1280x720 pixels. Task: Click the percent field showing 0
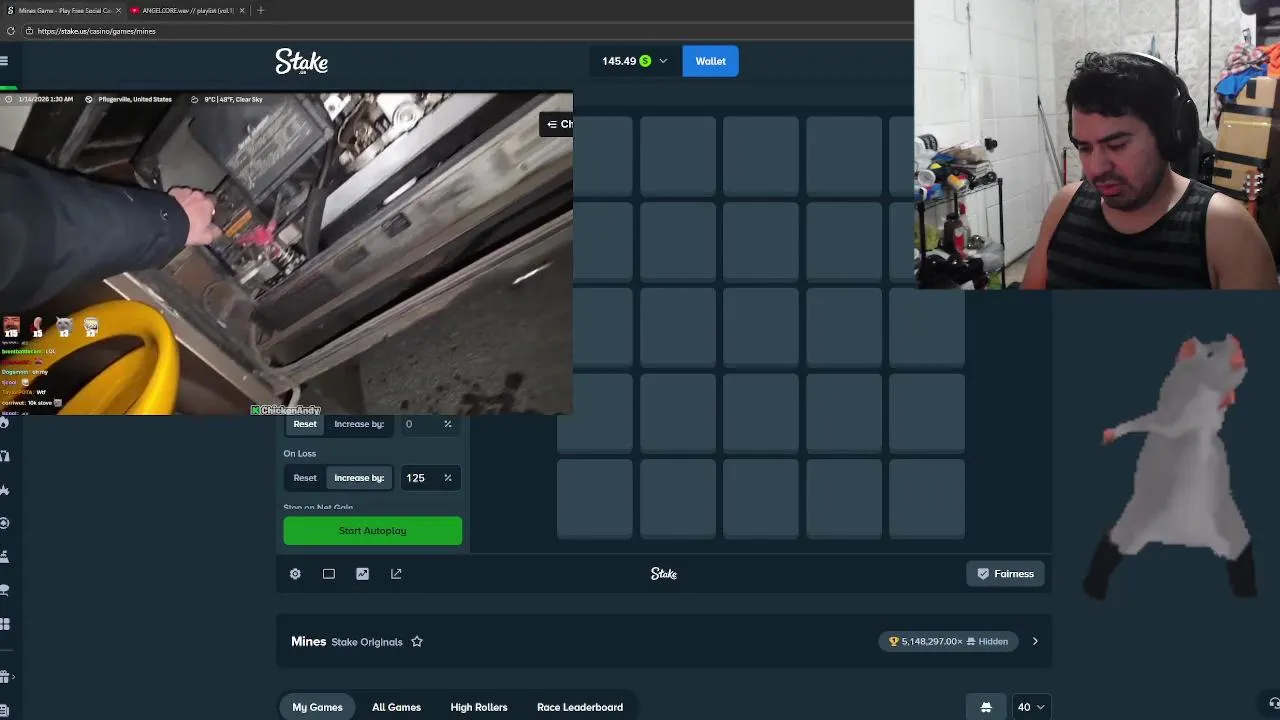[428, 424]
